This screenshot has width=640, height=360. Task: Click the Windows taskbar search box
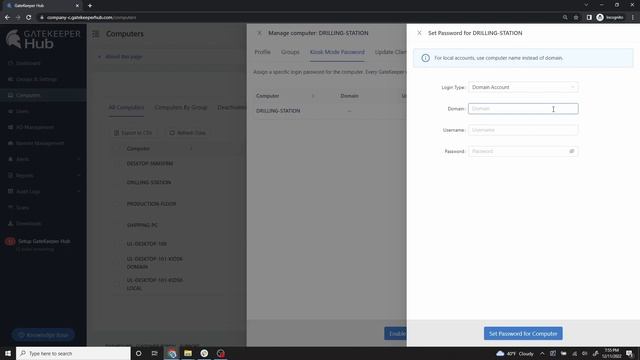tap(73, 353)
